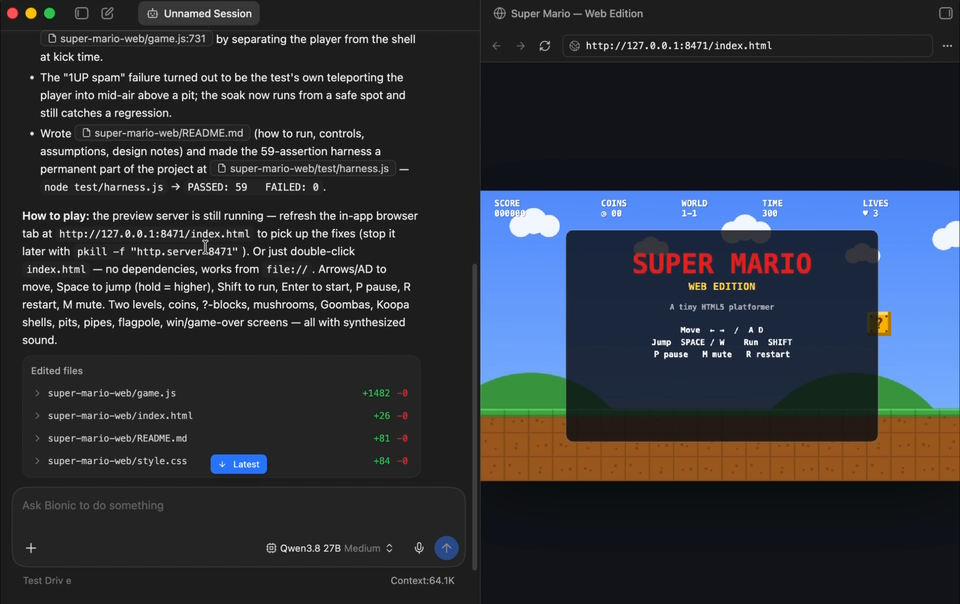Click the WEB EDITION subtitle in game
The height and width of the screenshot is (604, 960).
point(722,286)
